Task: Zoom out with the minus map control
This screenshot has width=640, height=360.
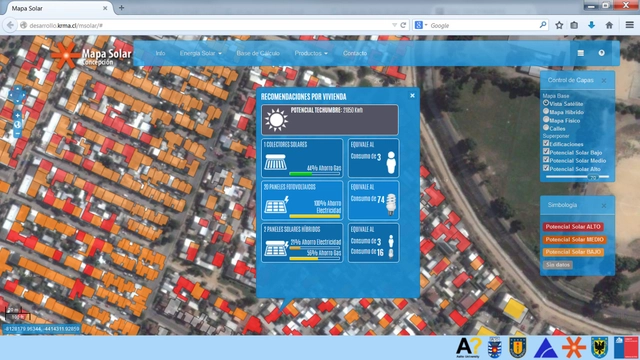Action: 17,133
